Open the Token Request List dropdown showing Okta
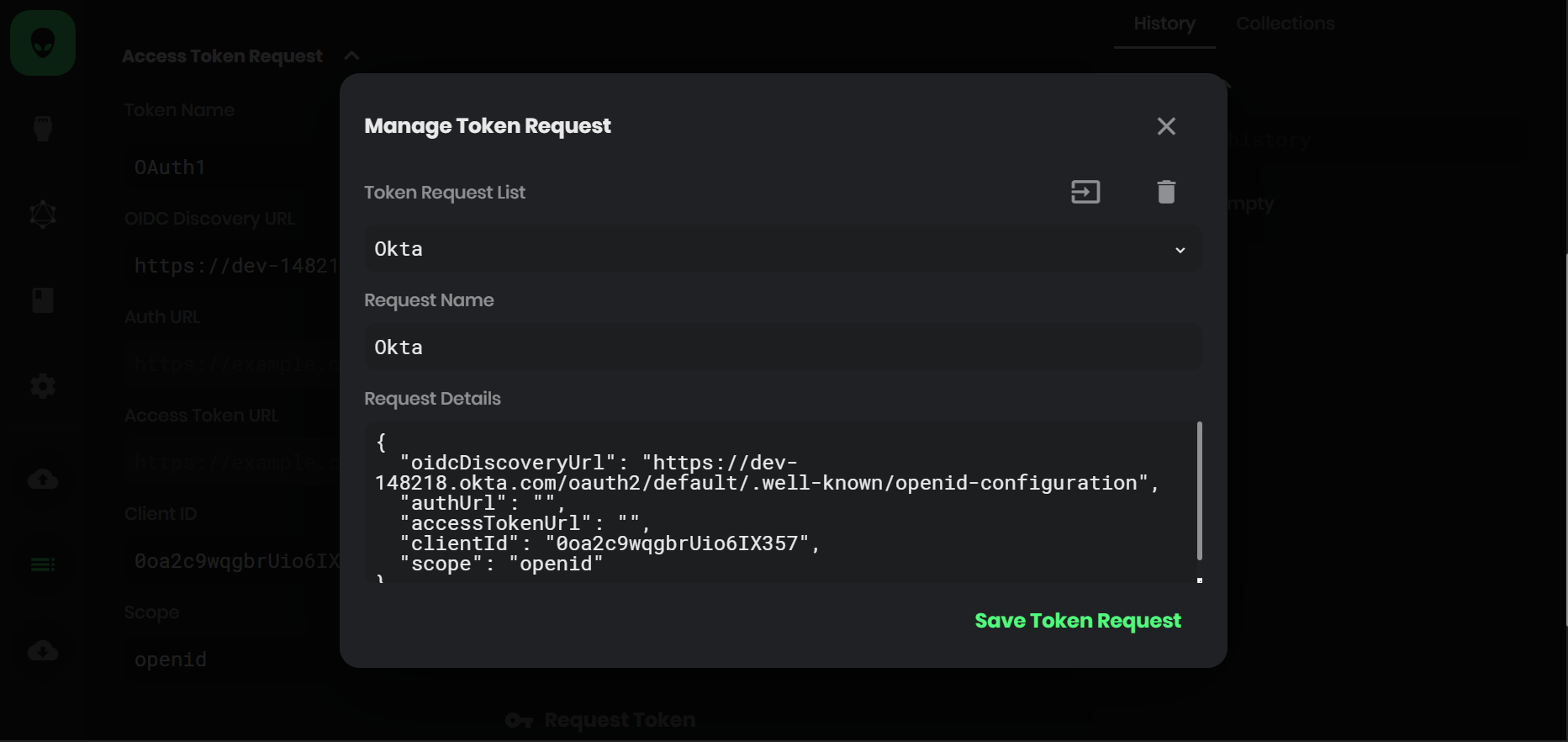Screen dimensions: 1568x742 [783, 249]
